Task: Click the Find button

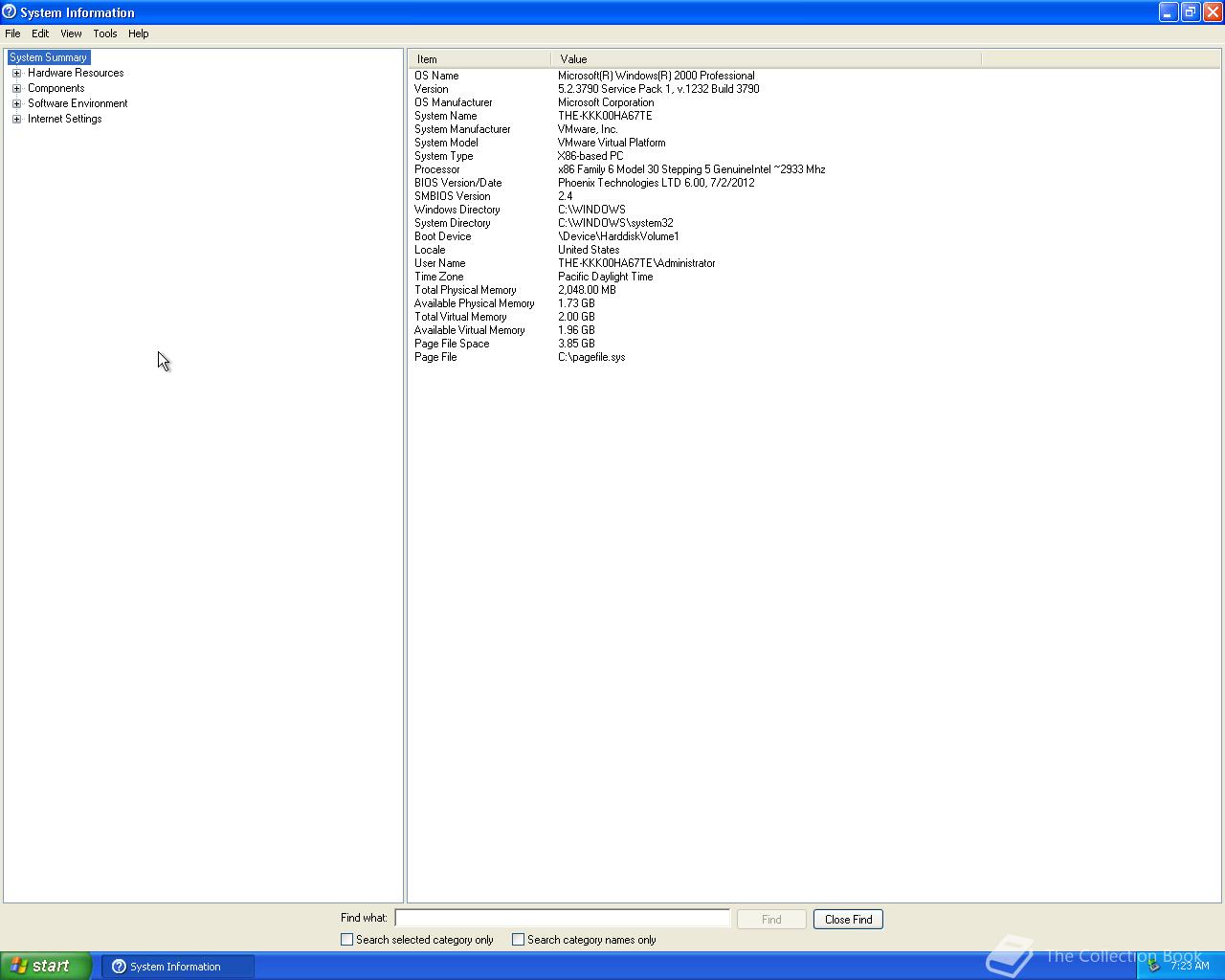Action: (771, 919)
